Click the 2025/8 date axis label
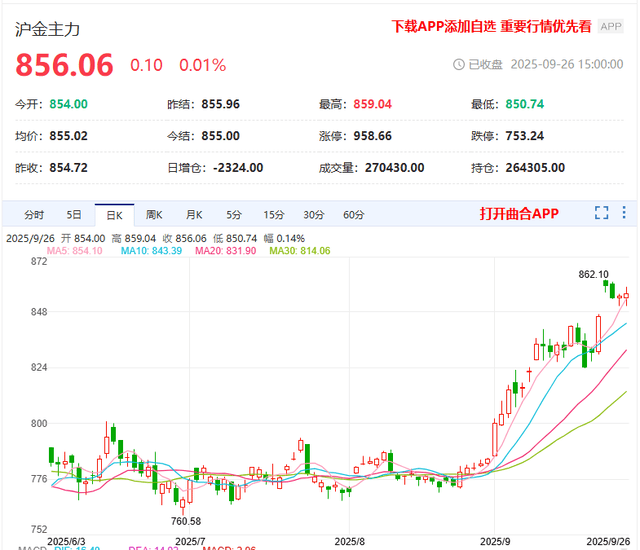This screenshot has height=550, width=640. coord(349,541)
